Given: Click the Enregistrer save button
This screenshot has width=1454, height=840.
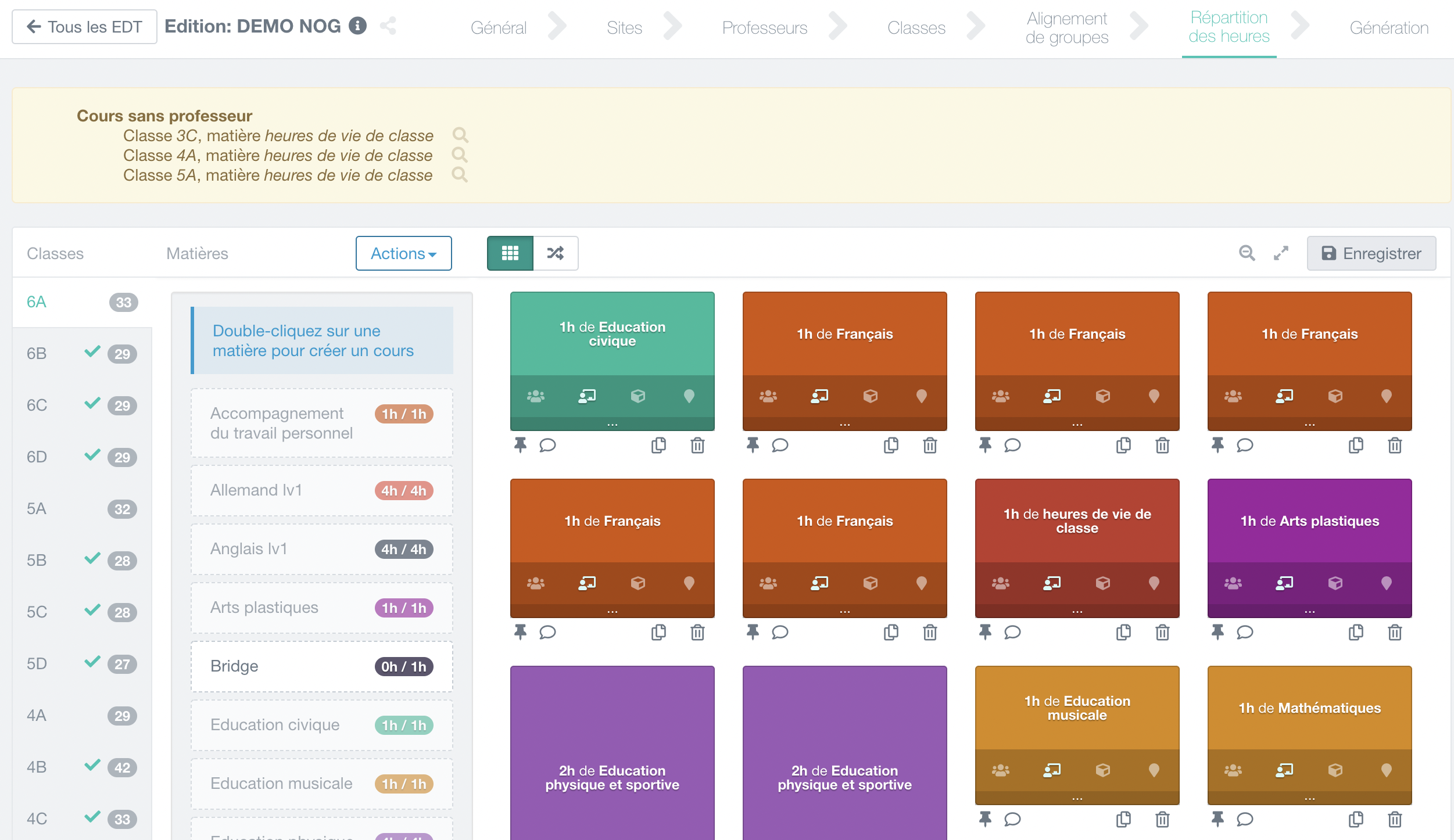Looking at the screenshot, I should click(x=1371, y=253).
